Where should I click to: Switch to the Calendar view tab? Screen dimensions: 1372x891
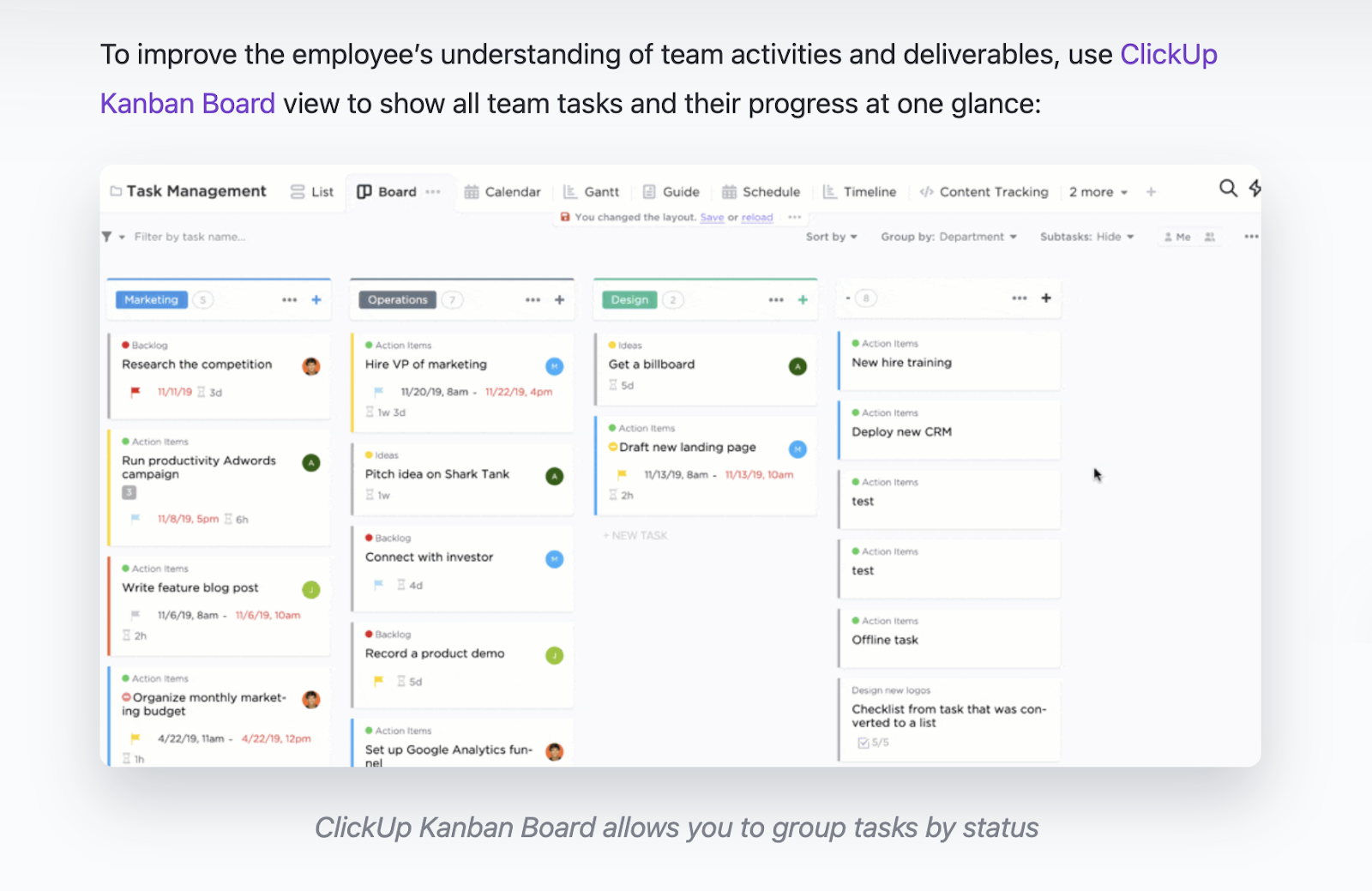point(502,192)
